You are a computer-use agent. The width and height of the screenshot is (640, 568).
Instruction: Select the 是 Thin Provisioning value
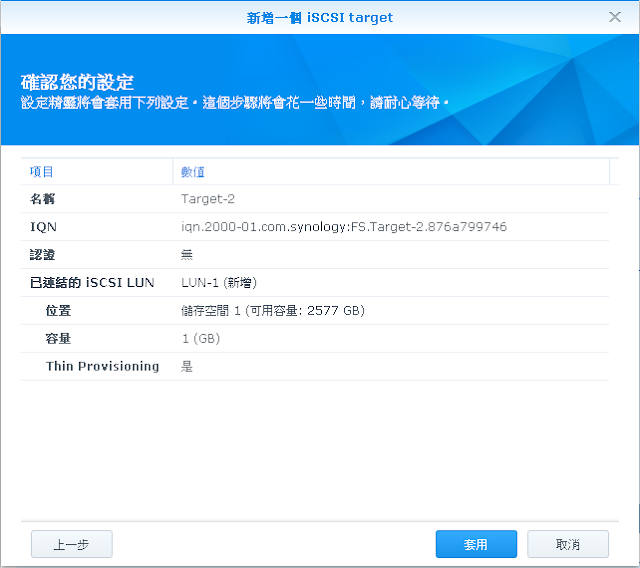[x=187, y=366]
